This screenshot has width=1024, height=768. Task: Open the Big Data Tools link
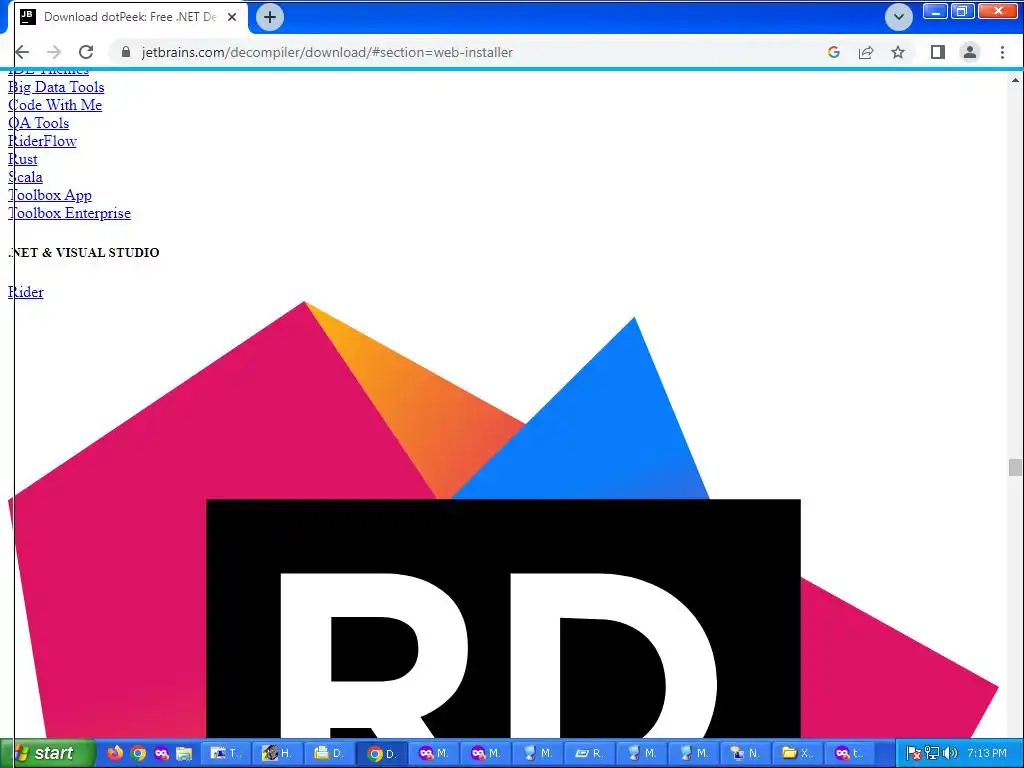click(56, 87)
